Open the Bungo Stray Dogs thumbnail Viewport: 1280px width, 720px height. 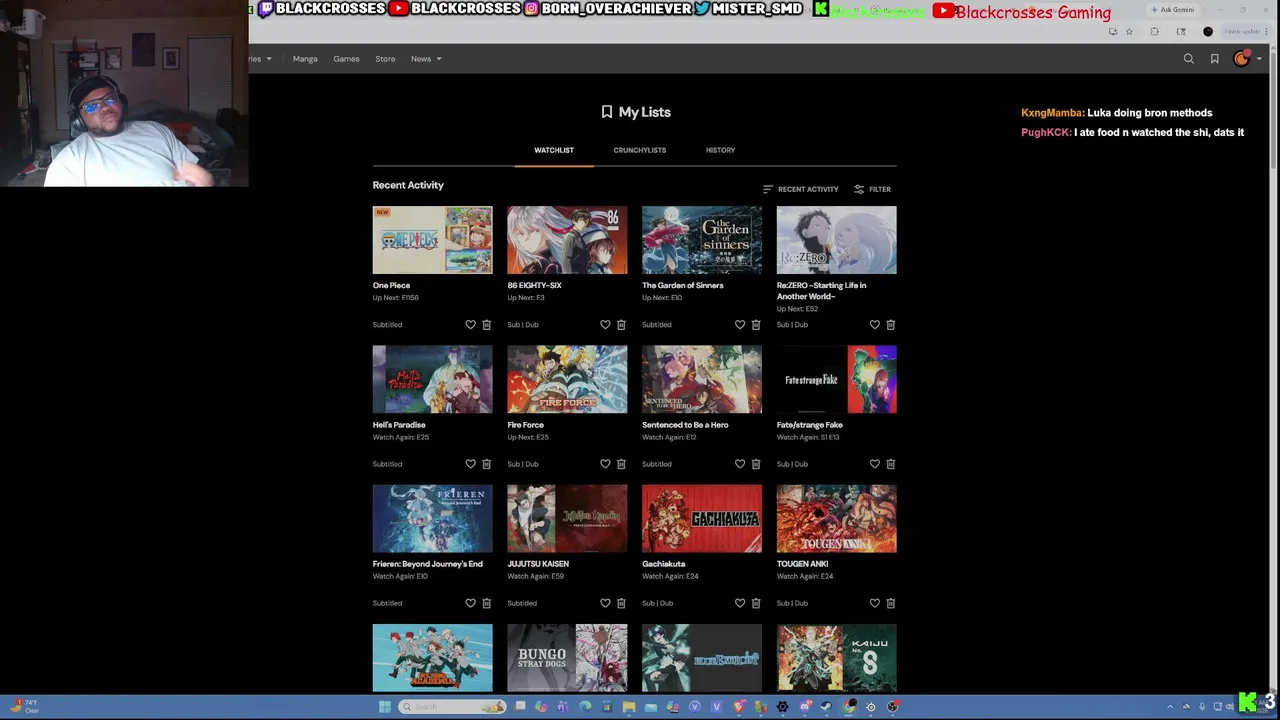pyautogui.click(x=567, y=658)
